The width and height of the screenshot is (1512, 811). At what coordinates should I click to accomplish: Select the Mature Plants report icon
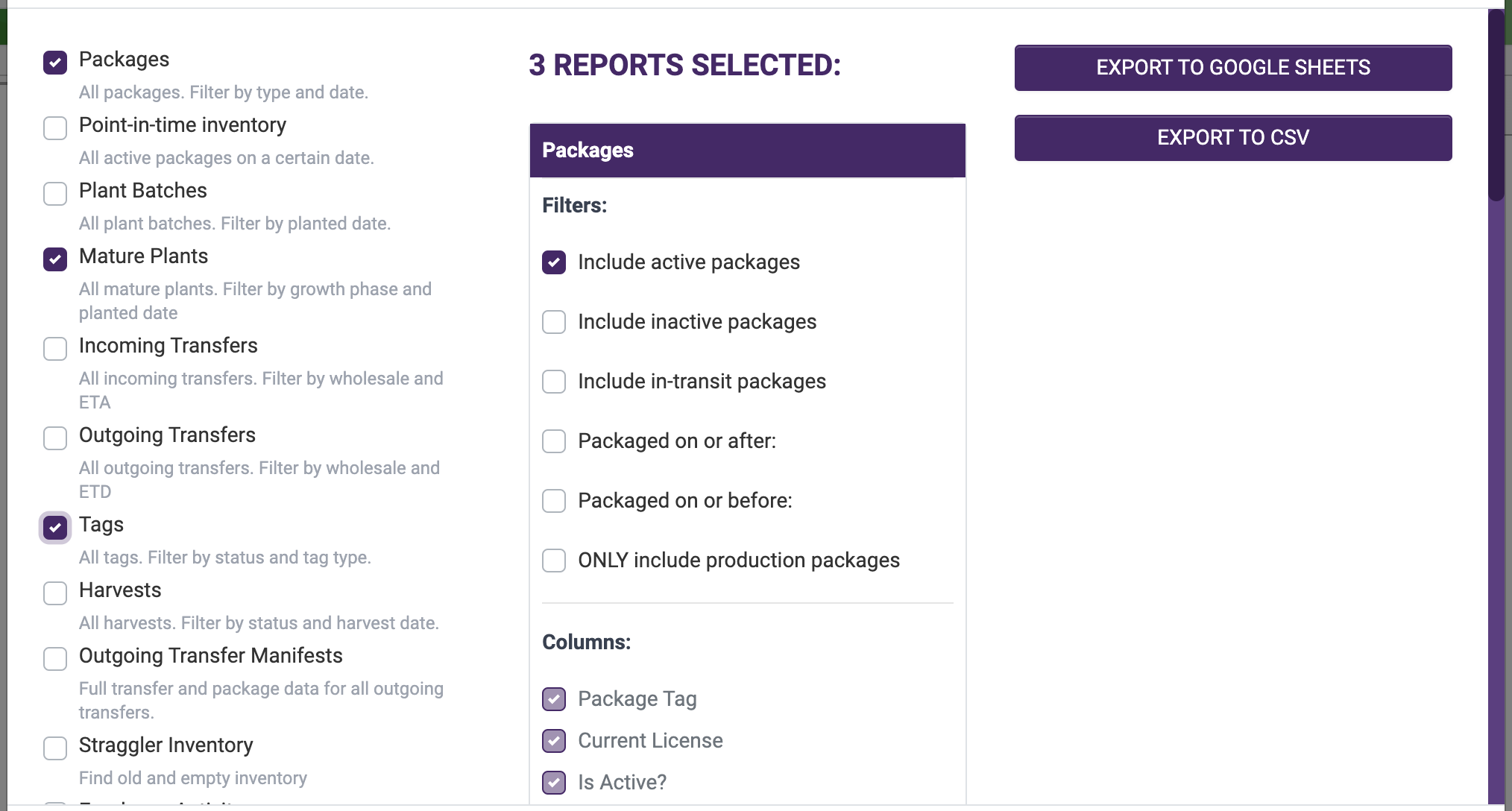point(55,258)
